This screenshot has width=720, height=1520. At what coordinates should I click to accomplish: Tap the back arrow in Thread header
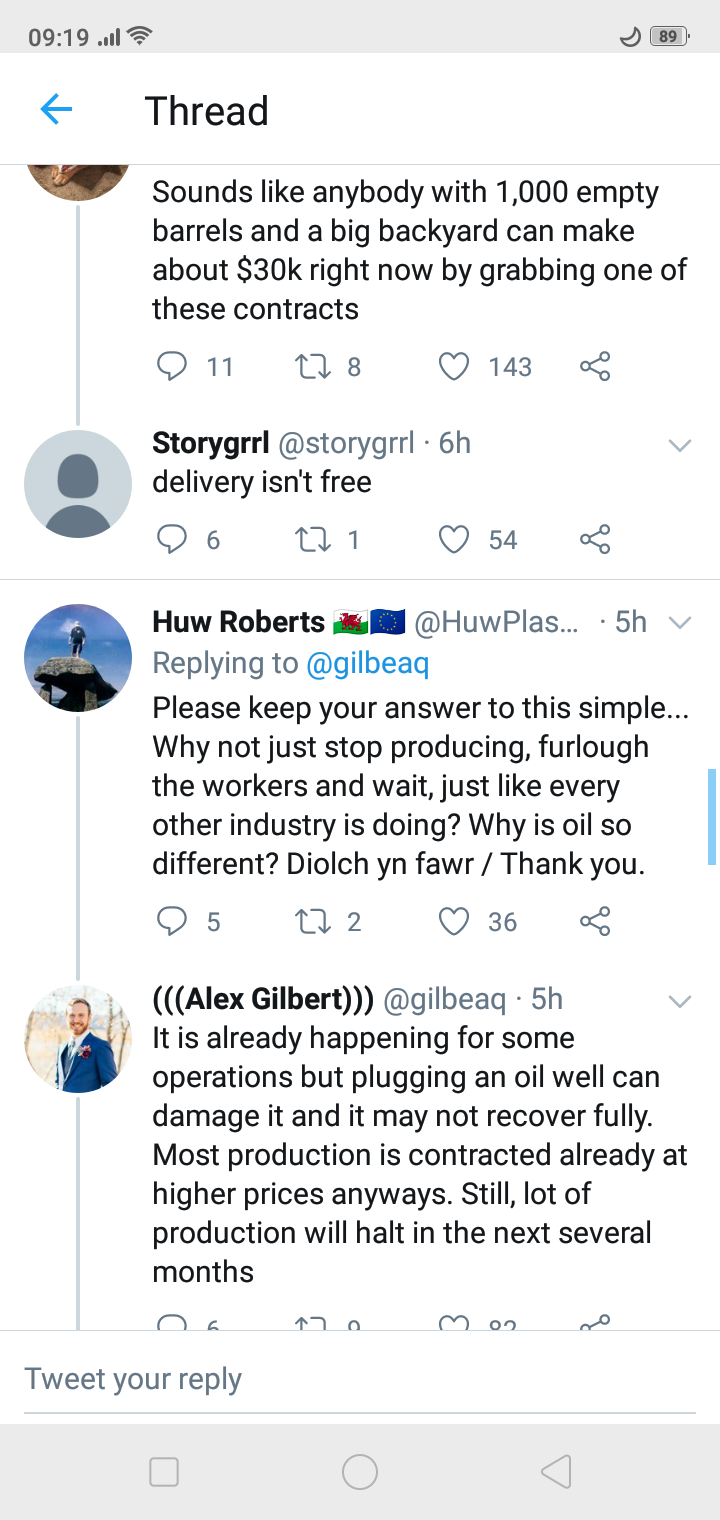point(56,109)
